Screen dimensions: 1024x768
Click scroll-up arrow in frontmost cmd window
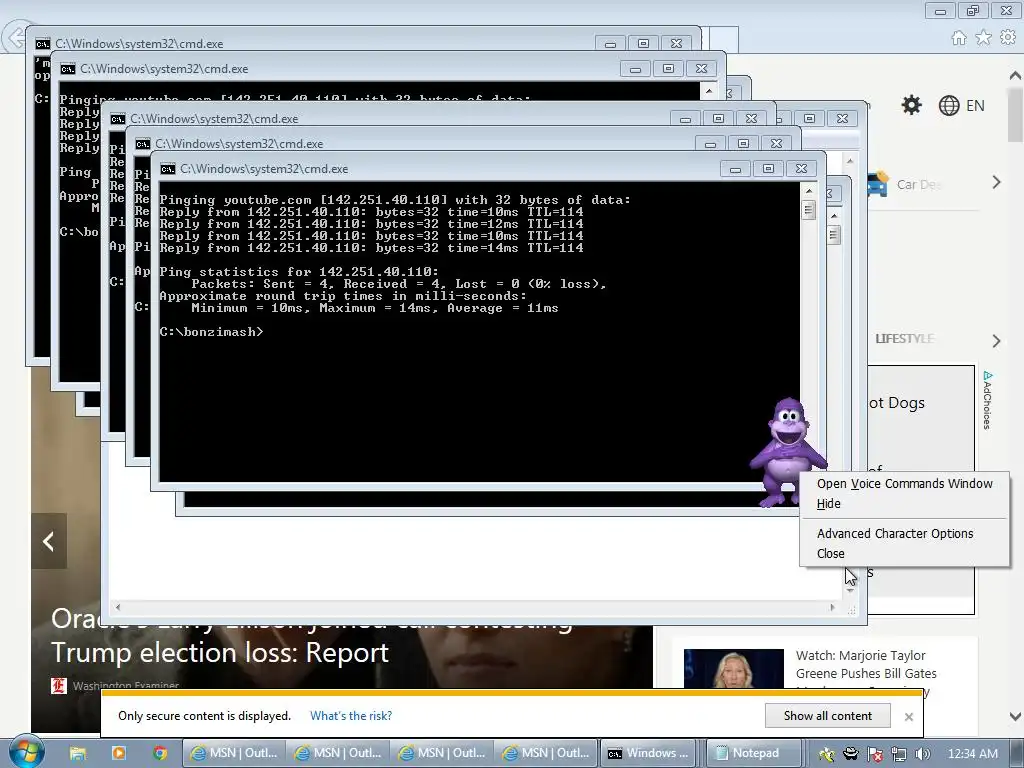coord(808,191)
